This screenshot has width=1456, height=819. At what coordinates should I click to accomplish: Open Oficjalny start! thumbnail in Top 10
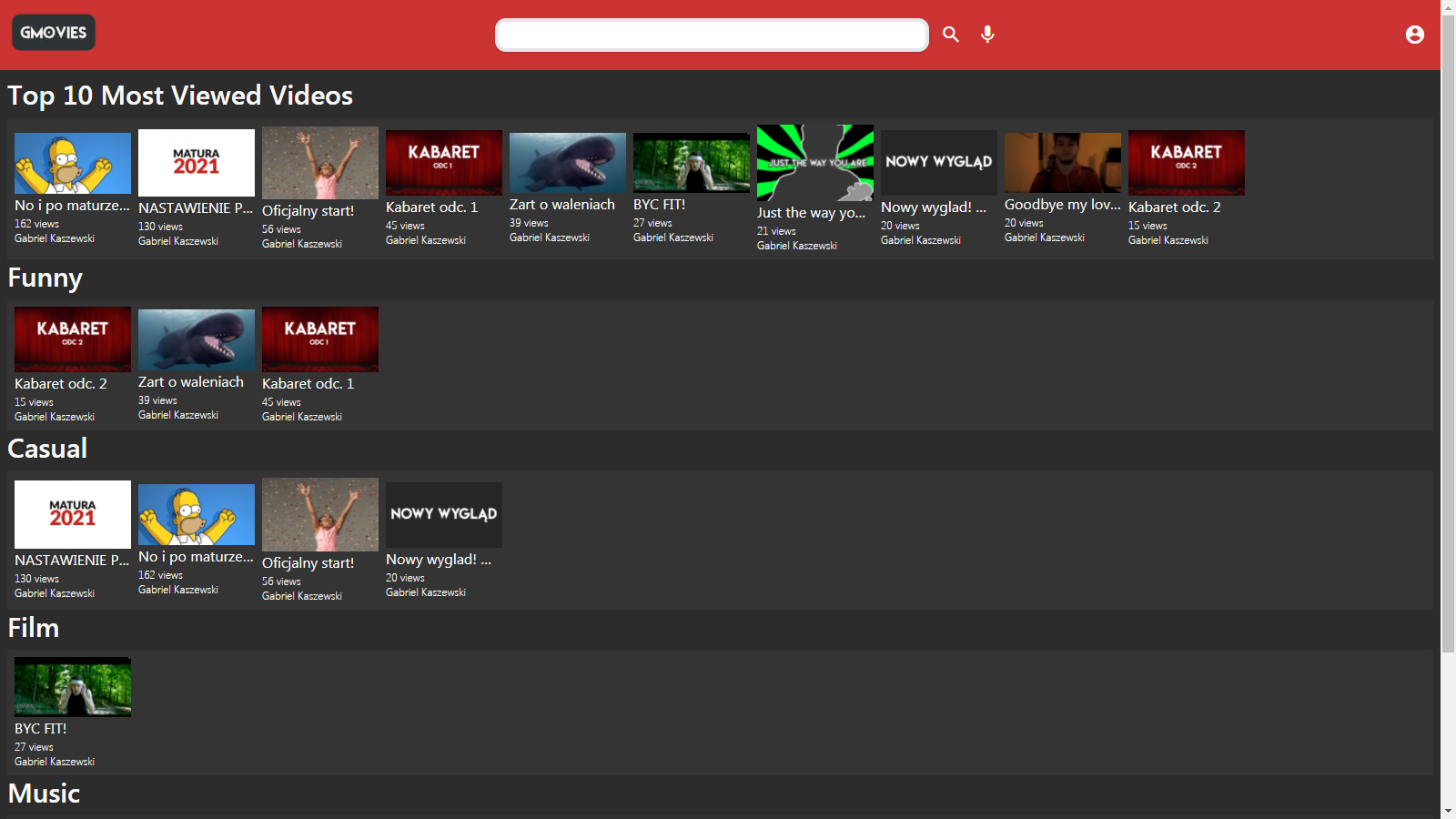click(320, 163)
